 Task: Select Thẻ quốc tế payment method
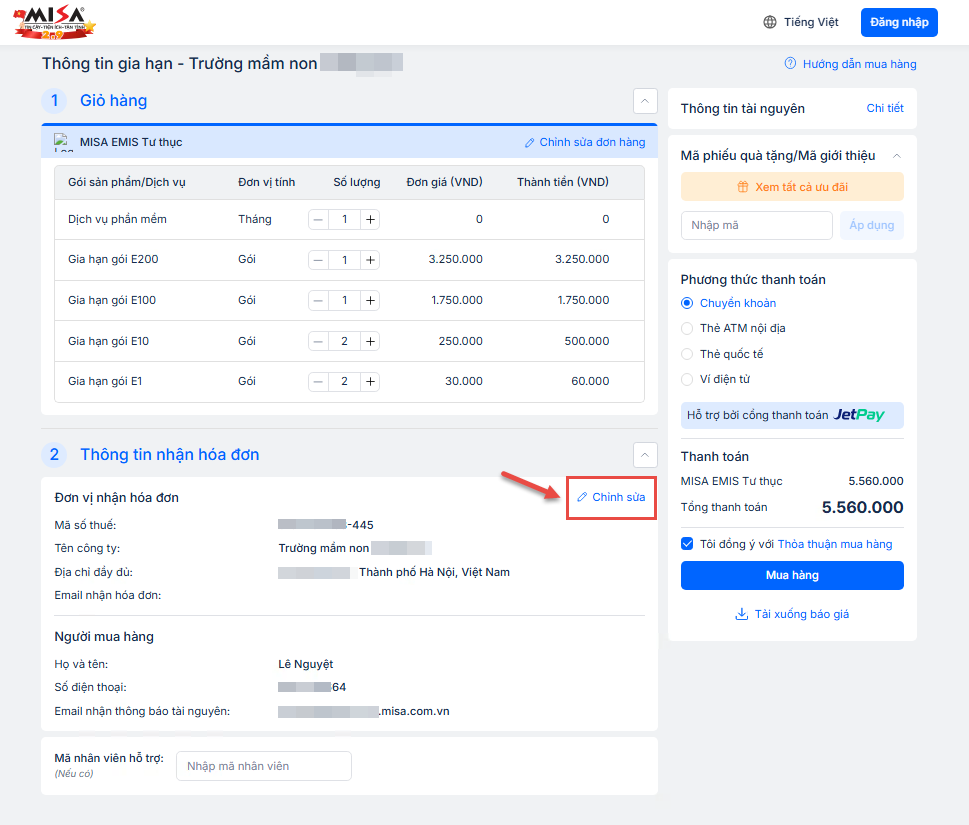(x=687, y=354)
